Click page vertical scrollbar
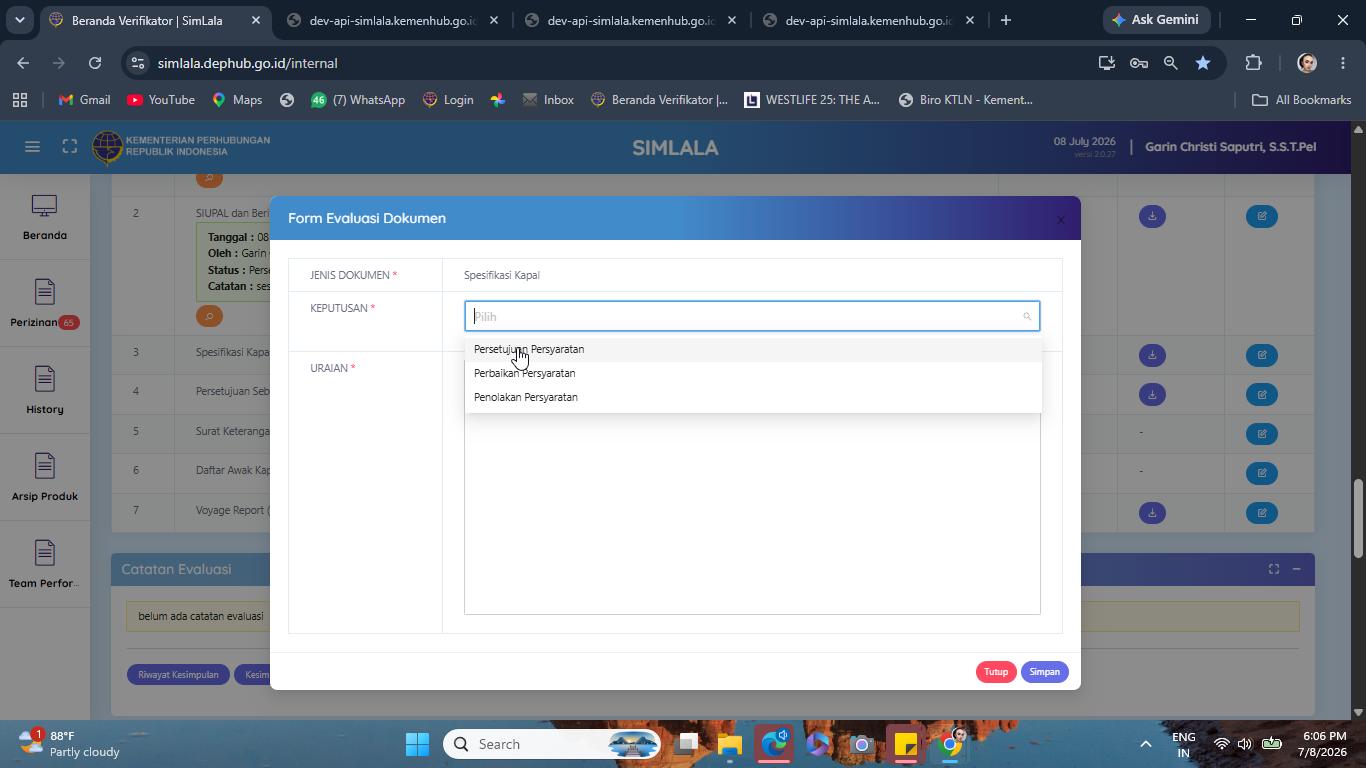Screen dimensions: 1366x768 (x=1358, y=518)
